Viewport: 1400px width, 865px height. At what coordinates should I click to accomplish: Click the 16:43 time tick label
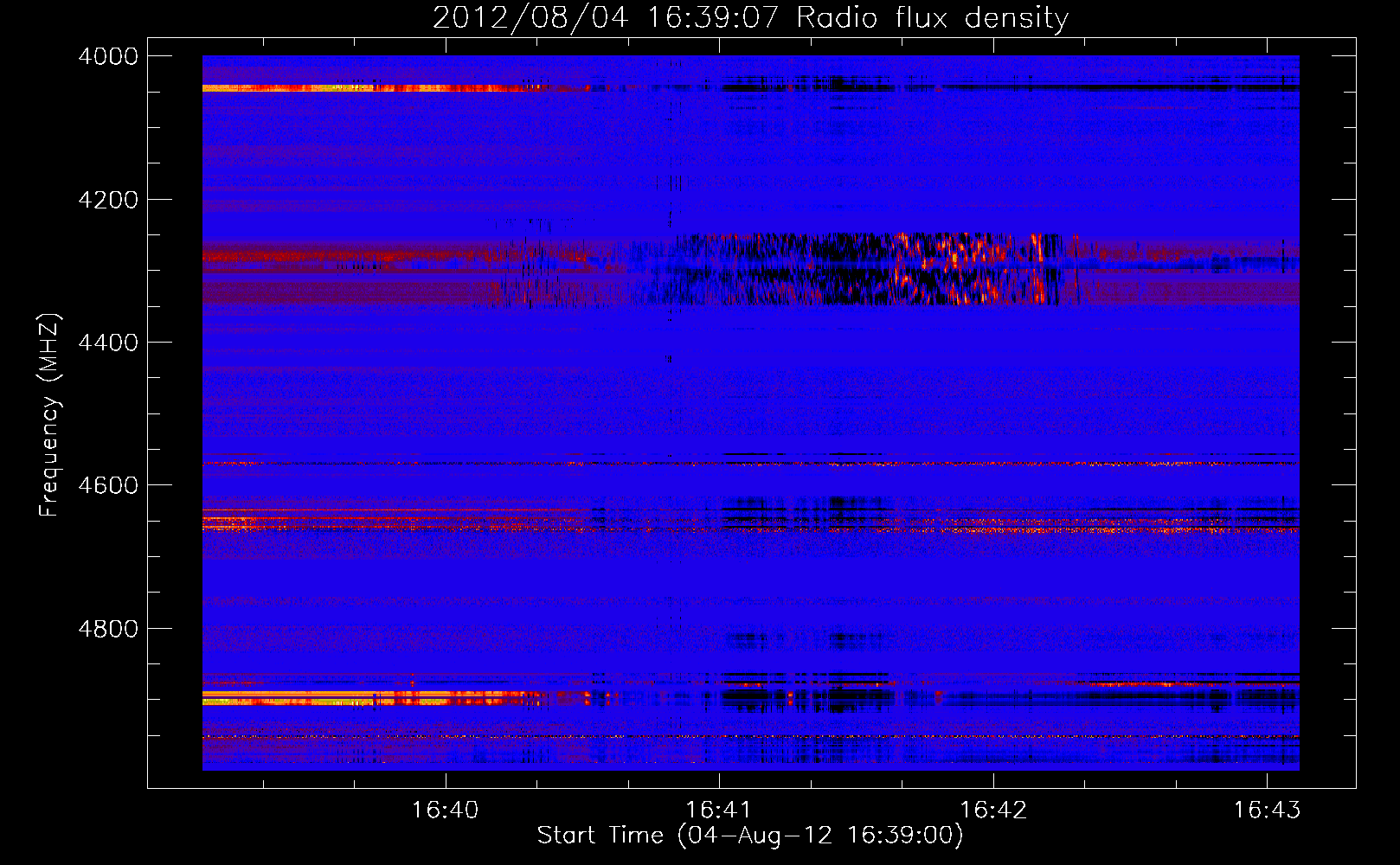[1267, 811]
